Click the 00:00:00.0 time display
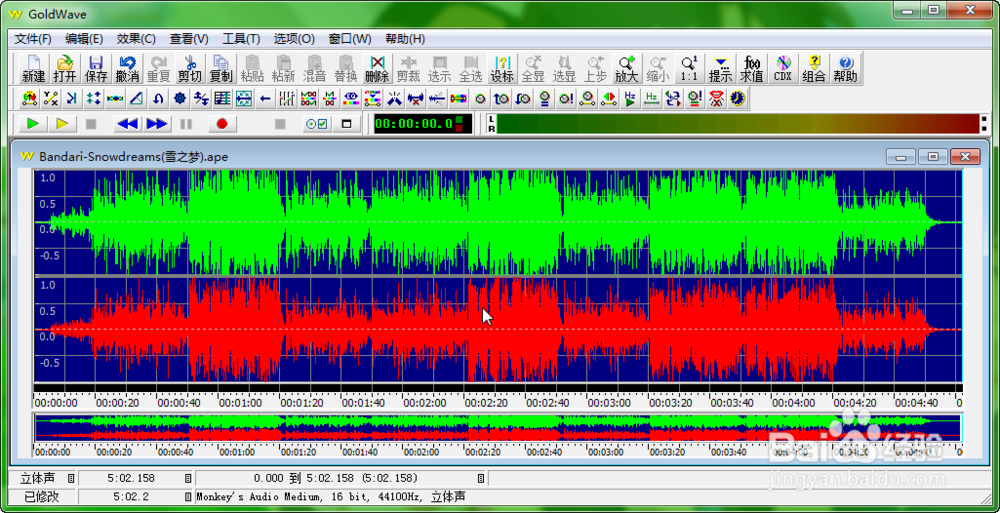The width and height of the screenshot is (1000, 513). [423, 124]
